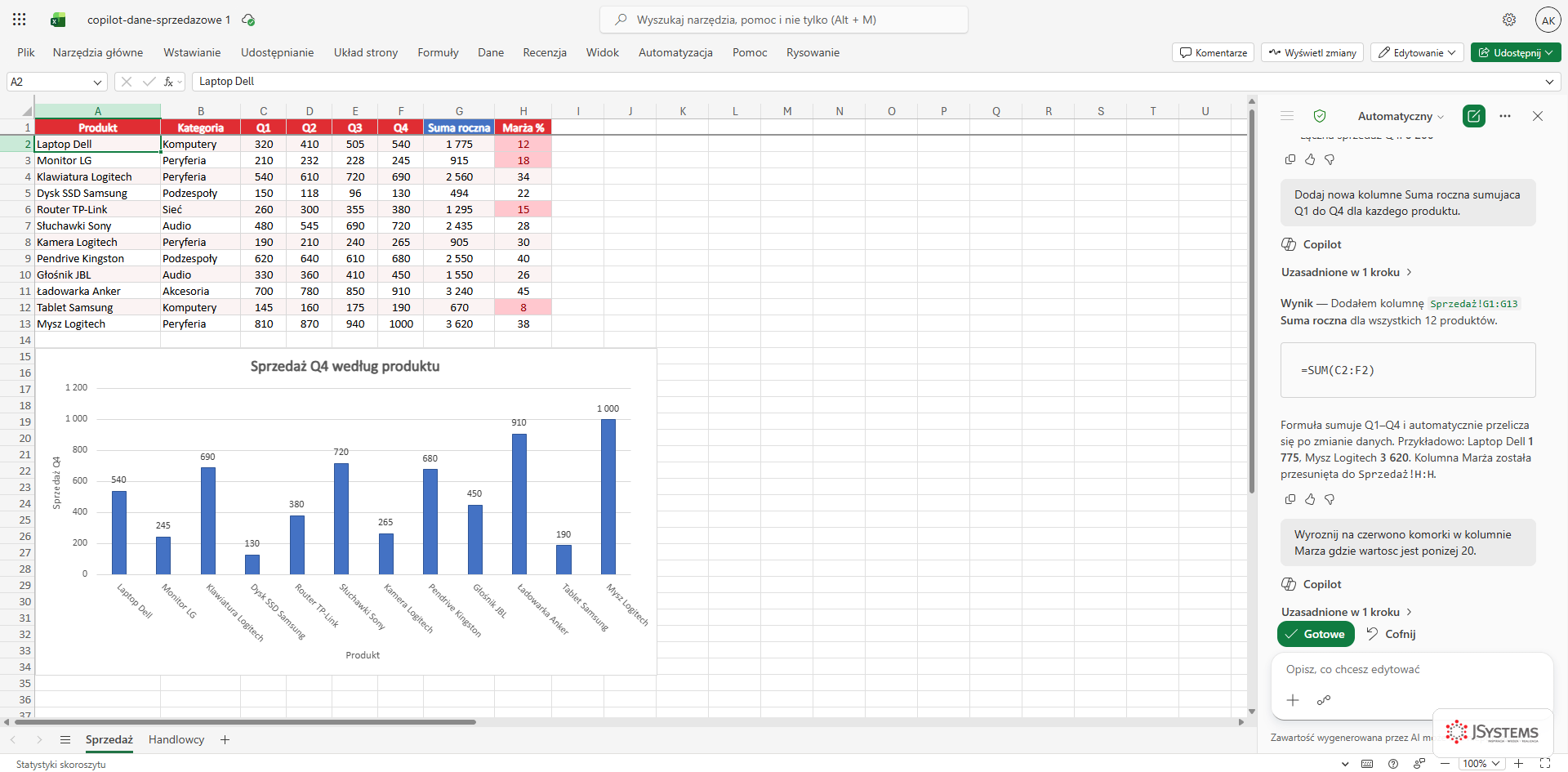This screenshot has width=1568, height=772.
Task: Confirm changes with the Gotowe button
Action: pyautogui.click(x=1316, y=634)
